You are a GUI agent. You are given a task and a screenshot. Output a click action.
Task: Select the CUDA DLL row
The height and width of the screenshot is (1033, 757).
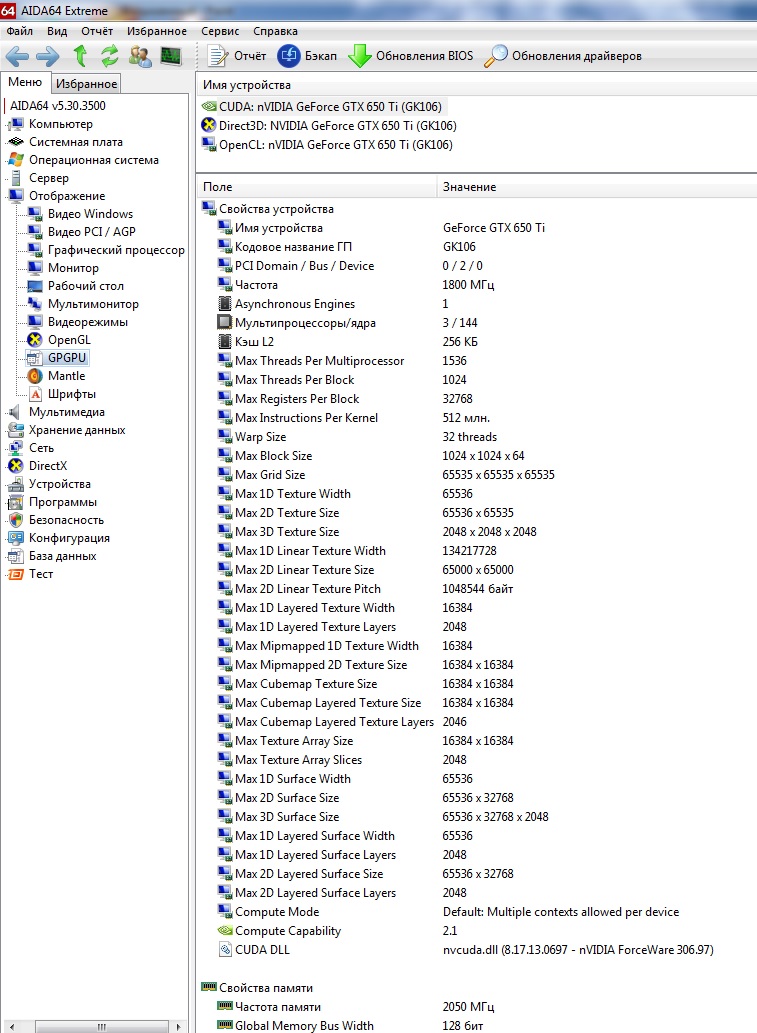tap(262, 950)
